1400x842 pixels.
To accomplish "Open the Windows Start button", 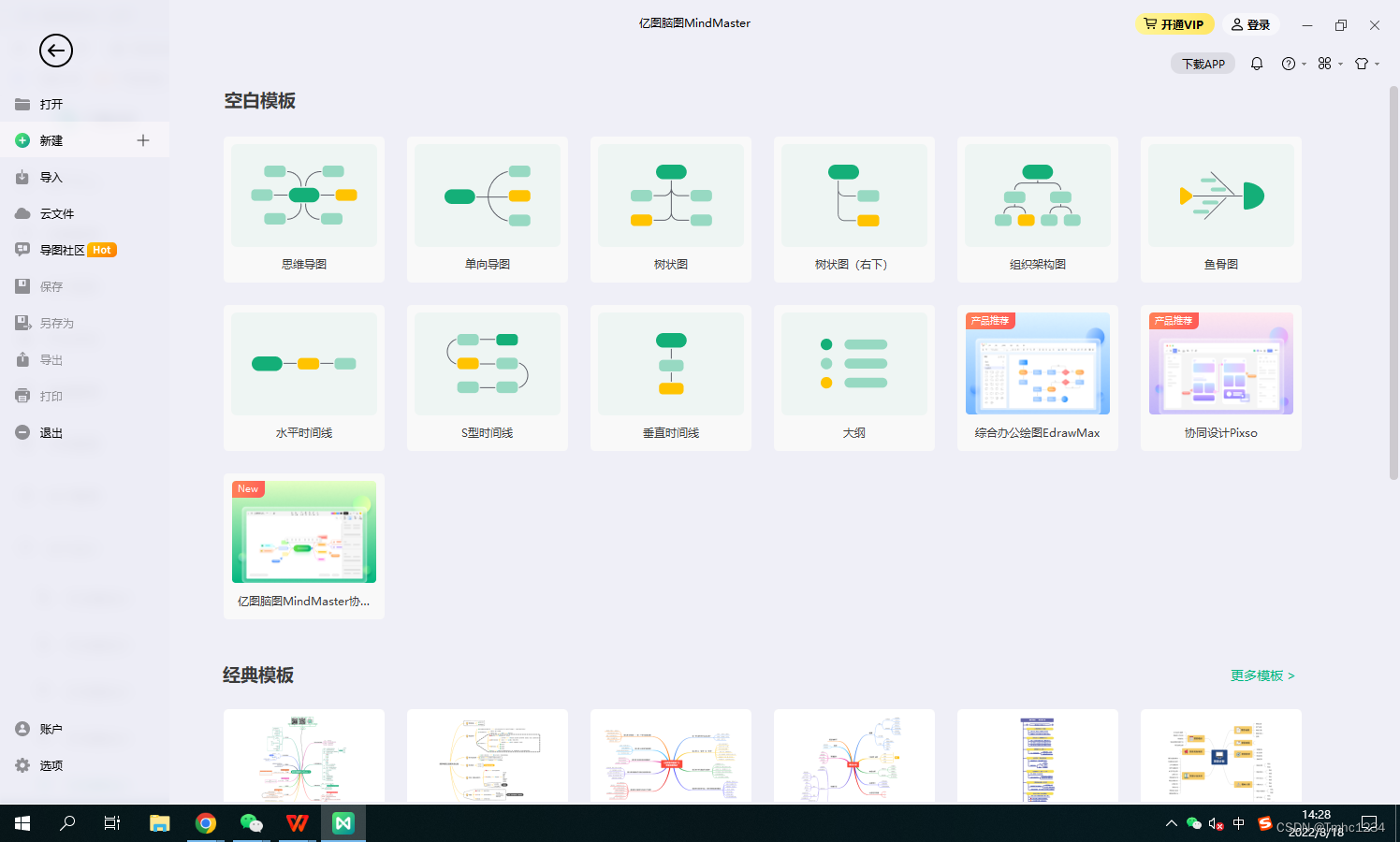I will click(x=22, y=823).
